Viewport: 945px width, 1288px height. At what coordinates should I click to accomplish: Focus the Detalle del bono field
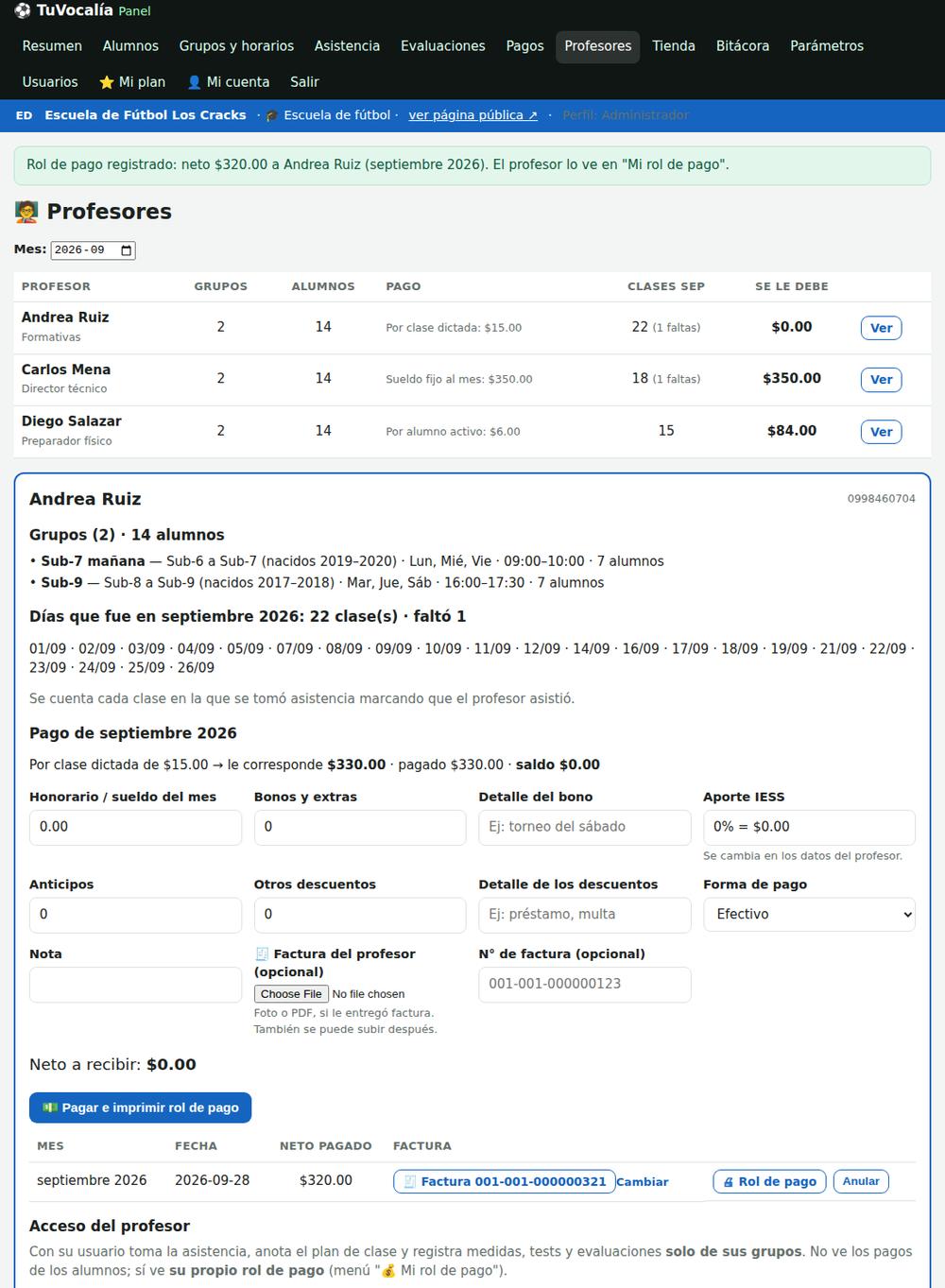tap(585, 827)
